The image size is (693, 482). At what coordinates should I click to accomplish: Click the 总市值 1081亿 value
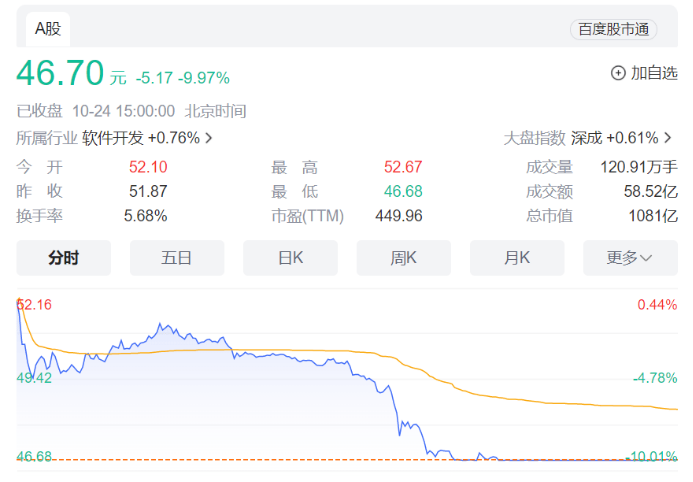pos(657,215)
